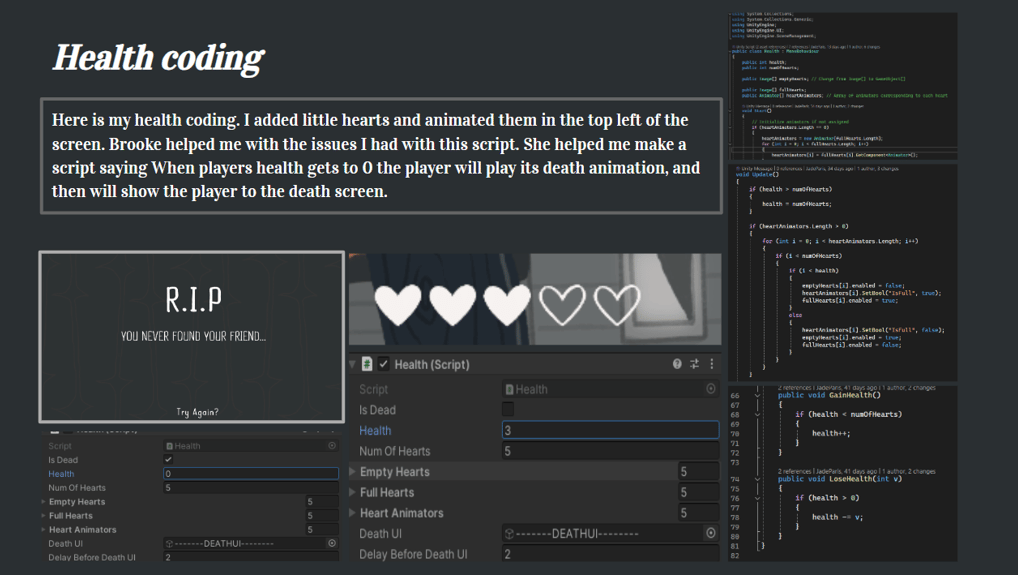The width and height of the screenshot is (1018, 575).
Task: Click the death screen preview image
Action: pos(192,337)
